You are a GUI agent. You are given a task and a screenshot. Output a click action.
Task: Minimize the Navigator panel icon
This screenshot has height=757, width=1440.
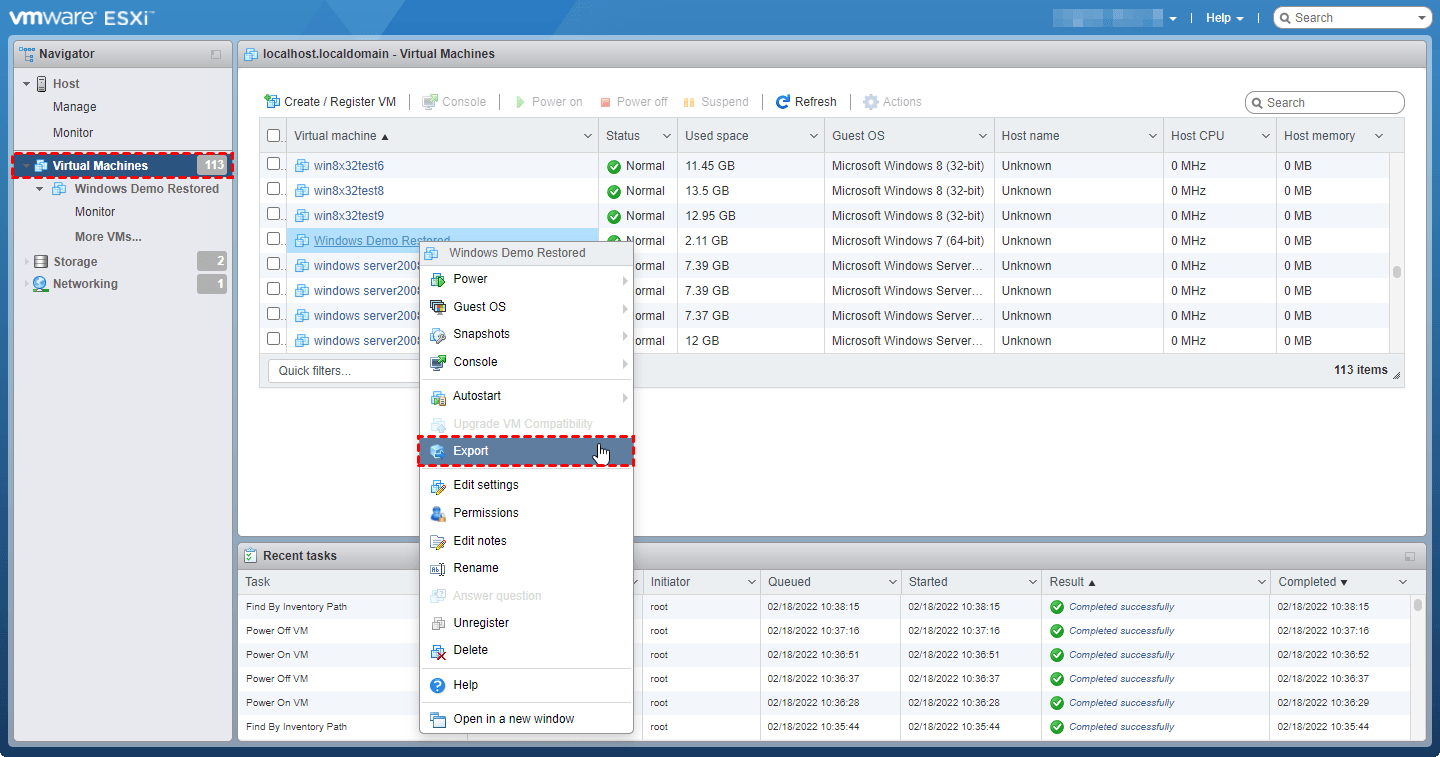pos(216,54)
